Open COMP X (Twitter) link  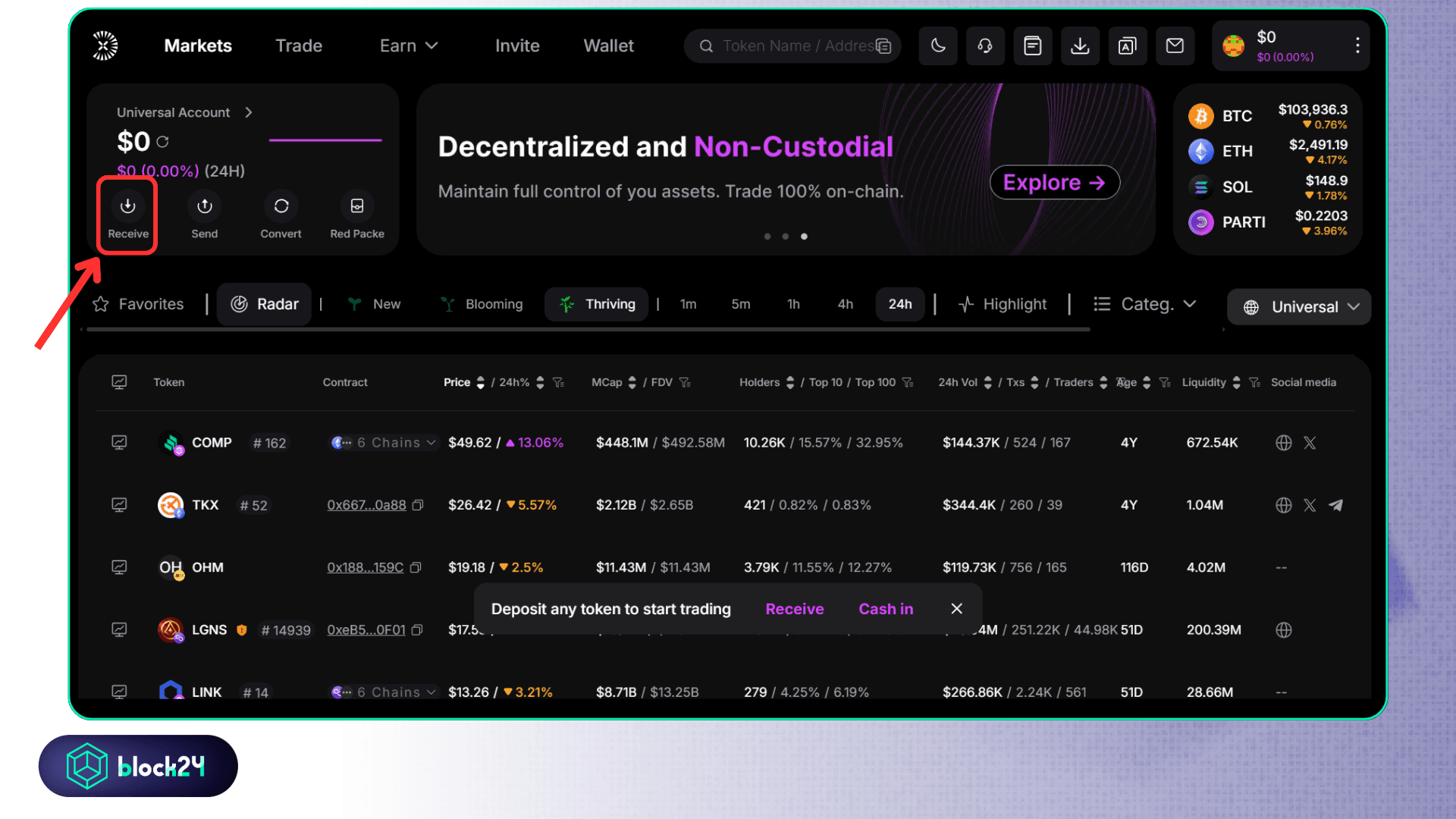[x=1310, y=443]
